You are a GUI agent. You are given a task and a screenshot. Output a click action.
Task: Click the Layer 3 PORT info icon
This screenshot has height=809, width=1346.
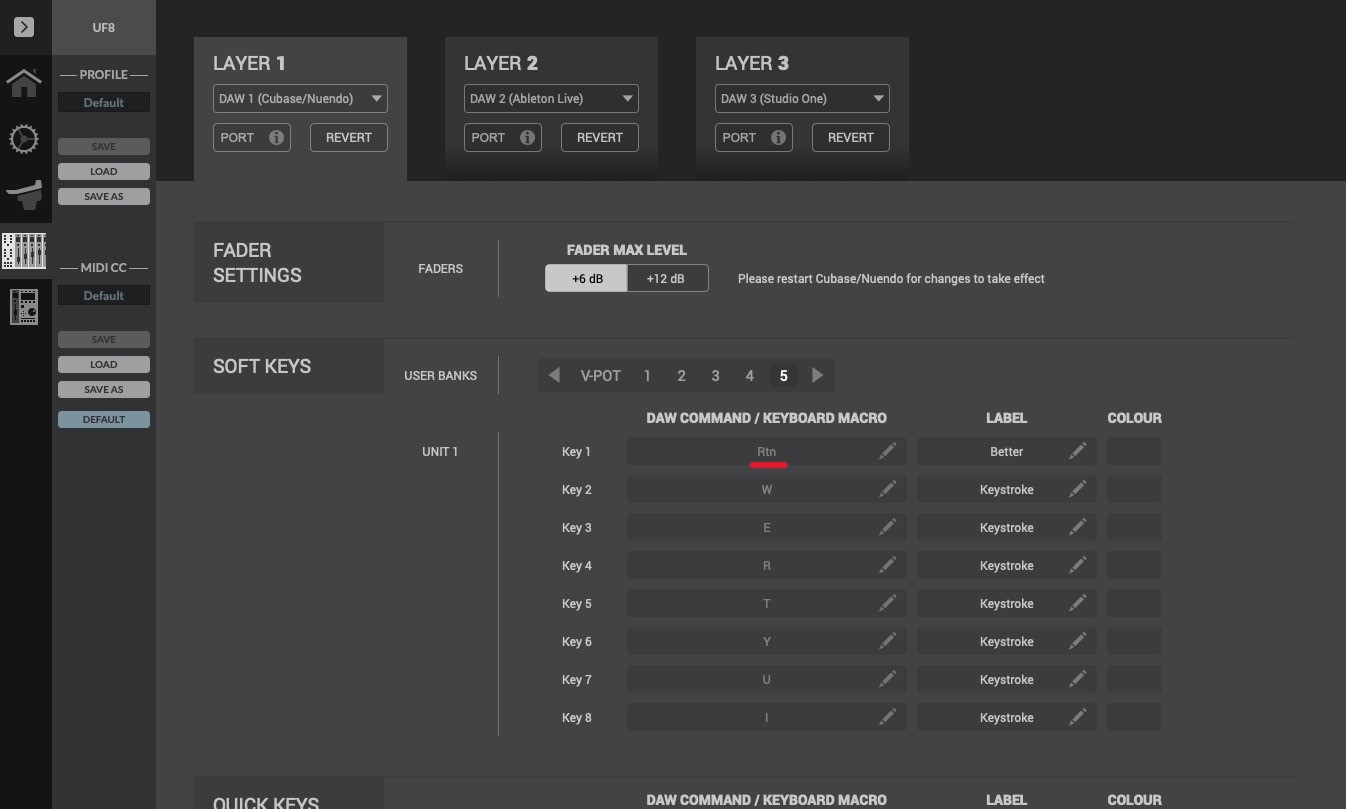(778, 138)
